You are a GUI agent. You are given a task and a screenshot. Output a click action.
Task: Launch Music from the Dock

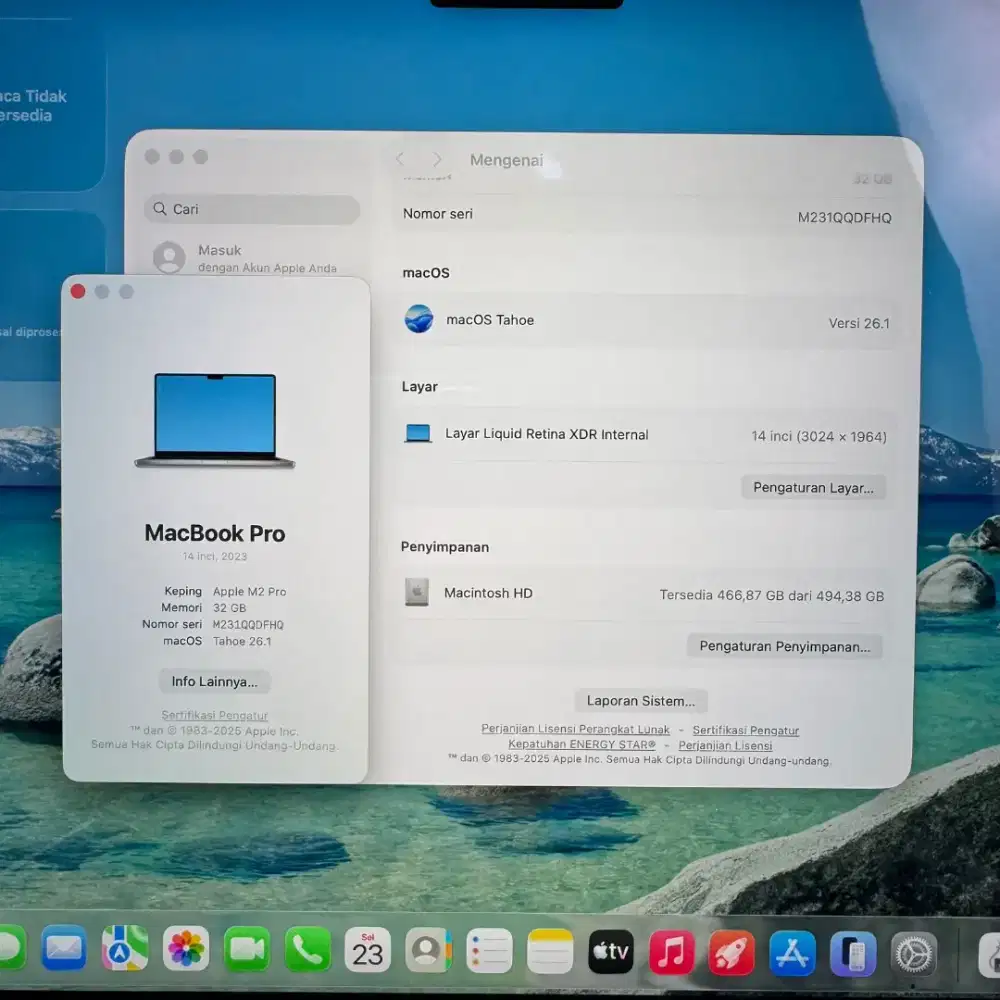(x=671, y=952)
